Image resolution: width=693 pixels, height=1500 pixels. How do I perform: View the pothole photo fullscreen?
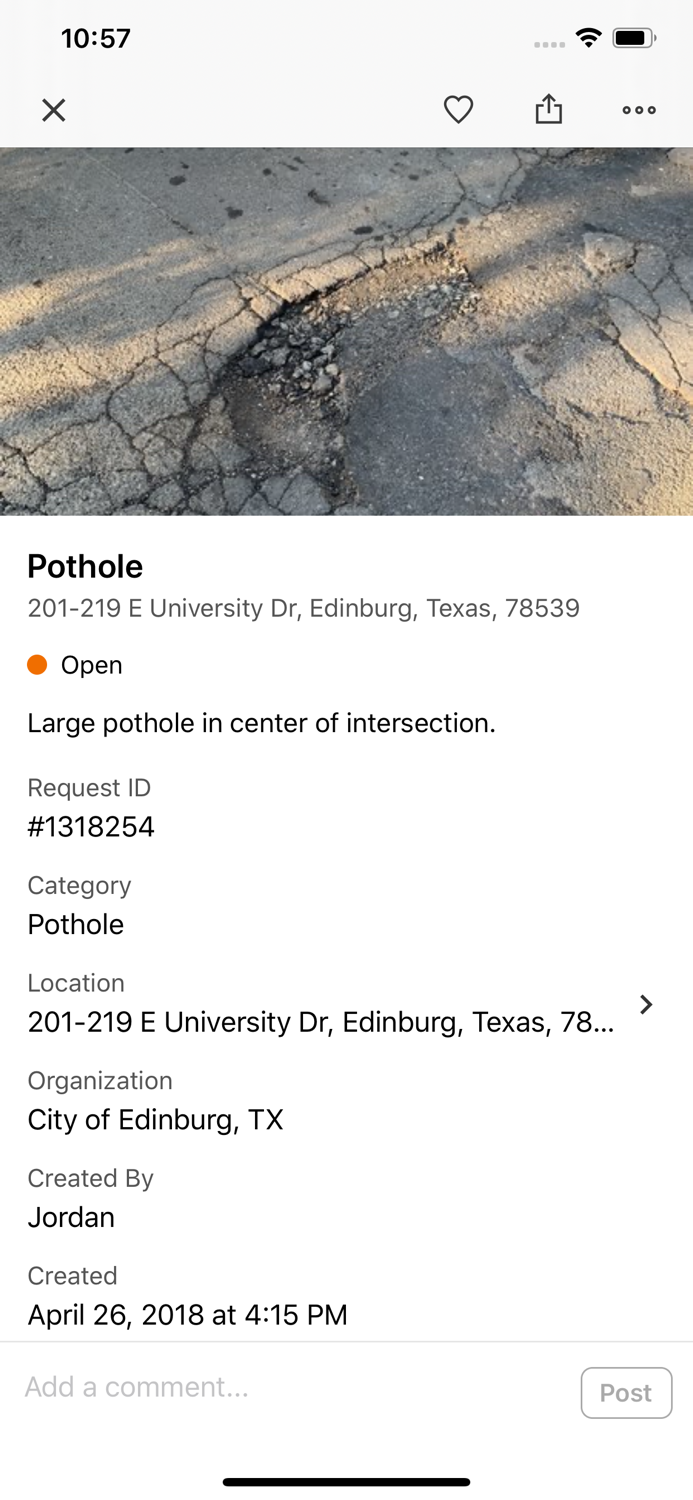[x=346, y=330]
